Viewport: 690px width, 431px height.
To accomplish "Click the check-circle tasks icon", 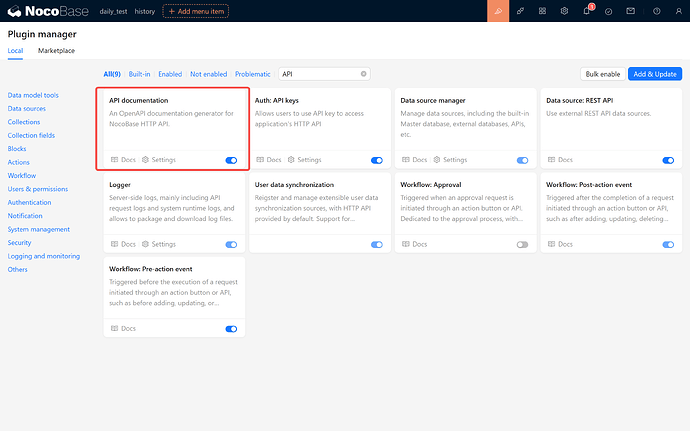I will [609, 11].
